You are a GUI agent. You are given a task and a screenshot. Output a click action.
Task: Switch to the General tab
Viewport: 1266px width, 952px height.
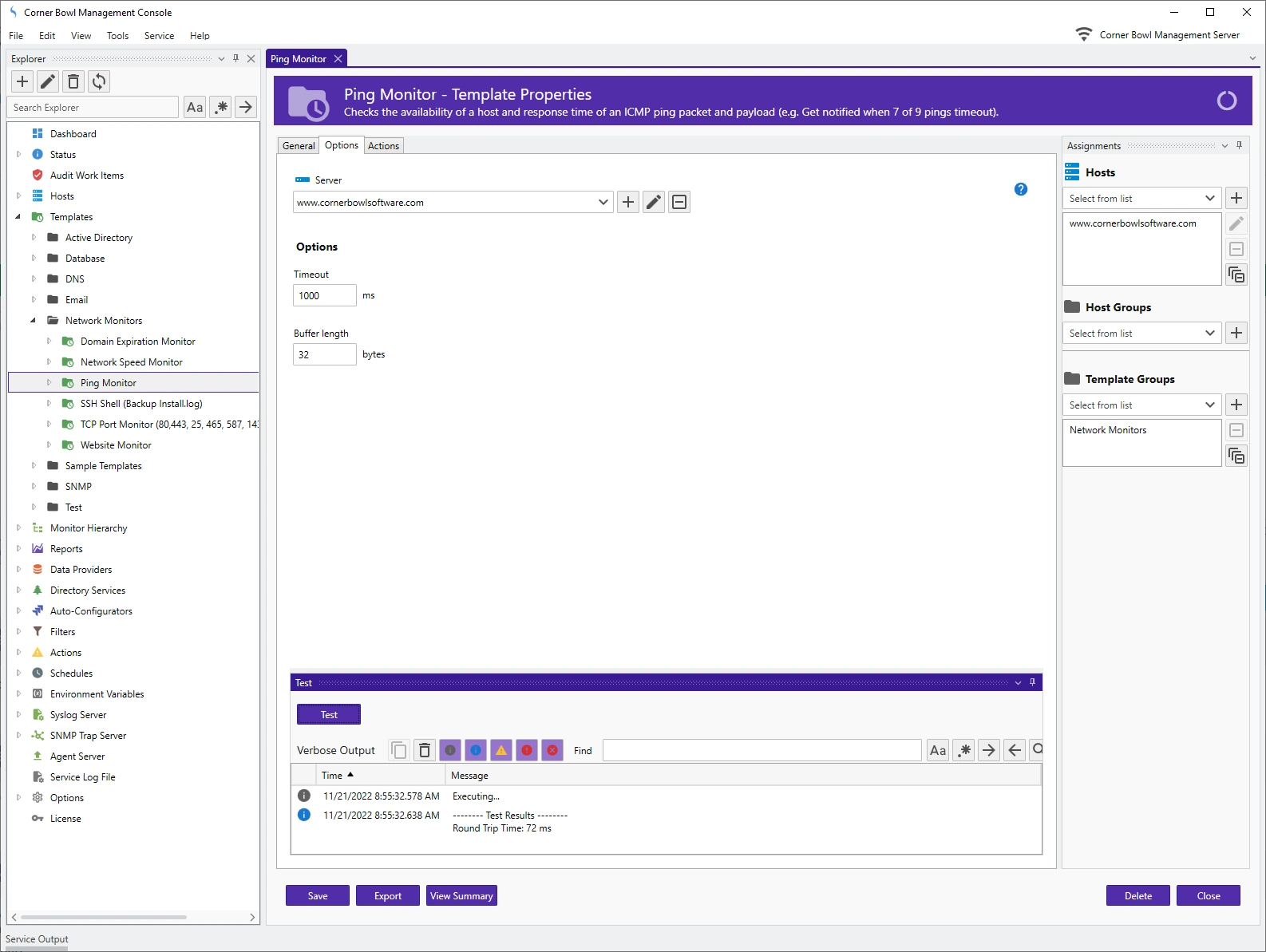pos(299,146)
